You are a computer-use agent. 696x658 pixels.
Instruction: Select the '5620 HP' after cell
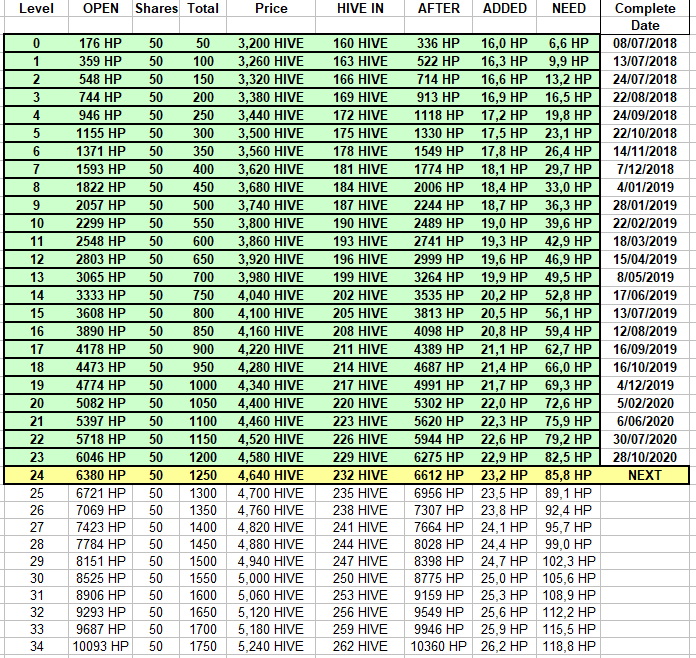(439, 421)
